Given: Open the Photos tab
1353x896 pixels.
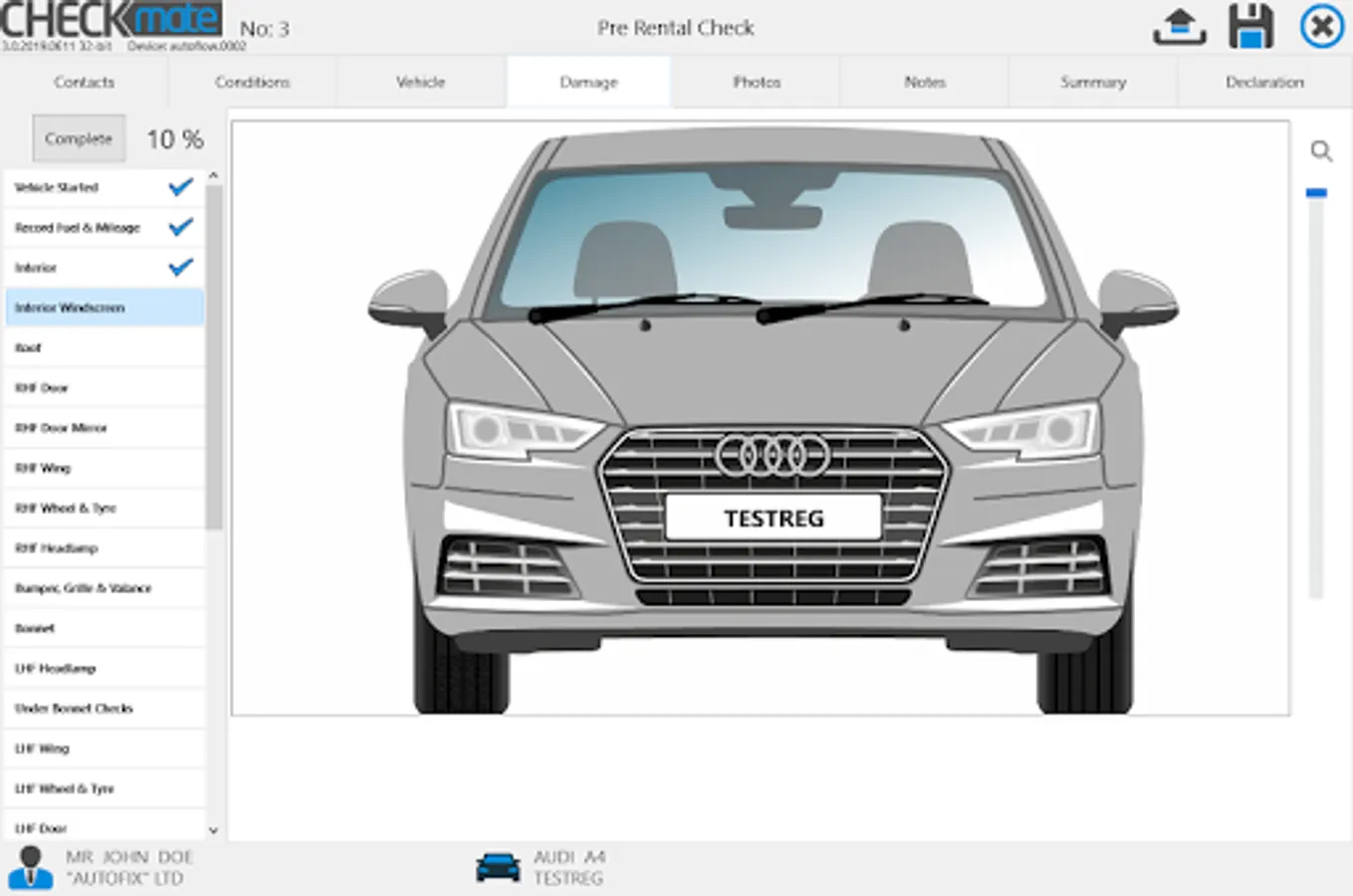Looking at the screenshot, I should pos(757,82).
